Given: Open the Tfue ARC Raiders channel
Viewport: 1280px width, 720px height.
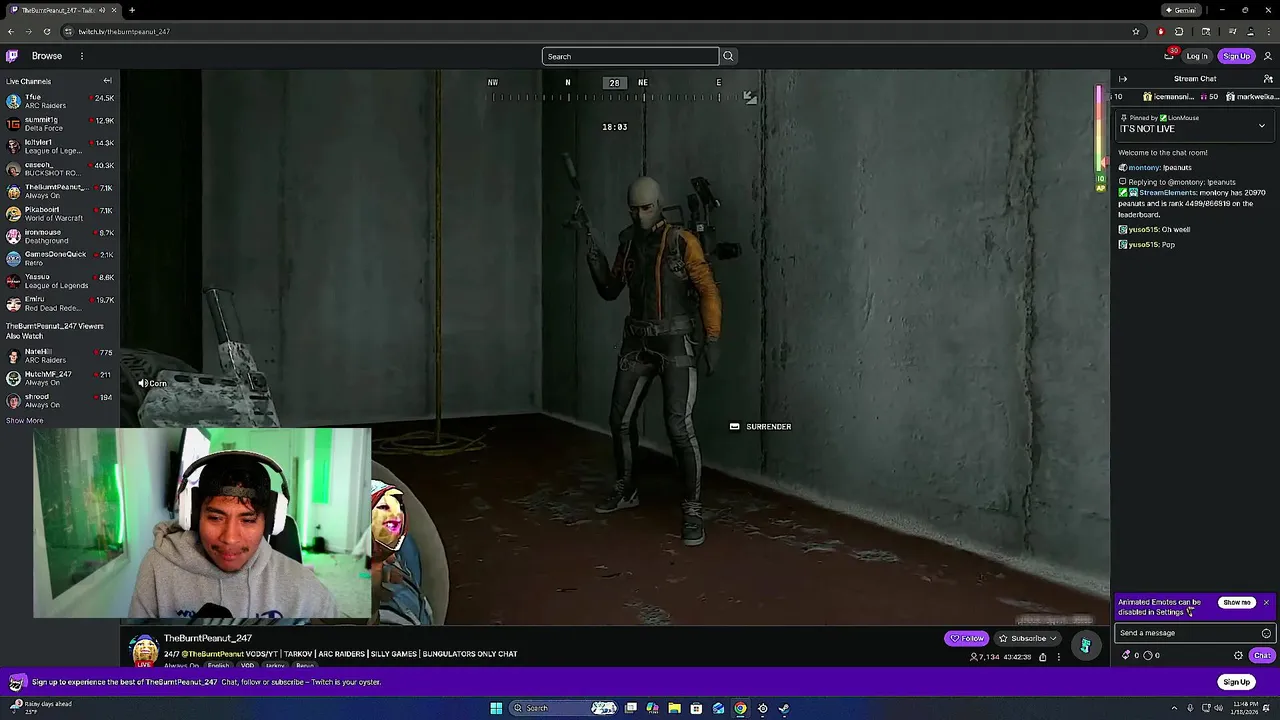Looking at the screenshot, I should tap(60, 101).
